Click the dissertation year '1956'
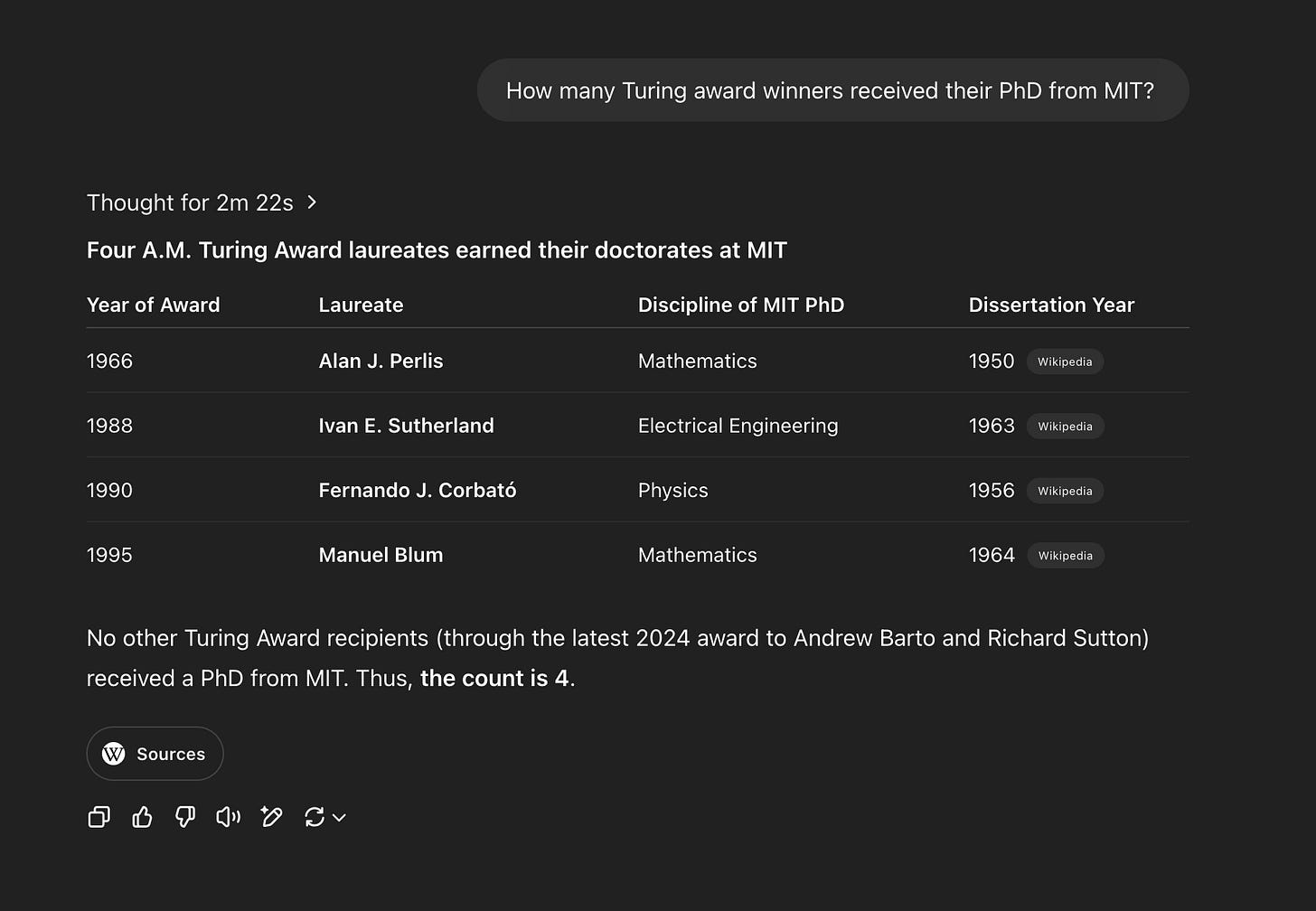 (x=992, y=491)
